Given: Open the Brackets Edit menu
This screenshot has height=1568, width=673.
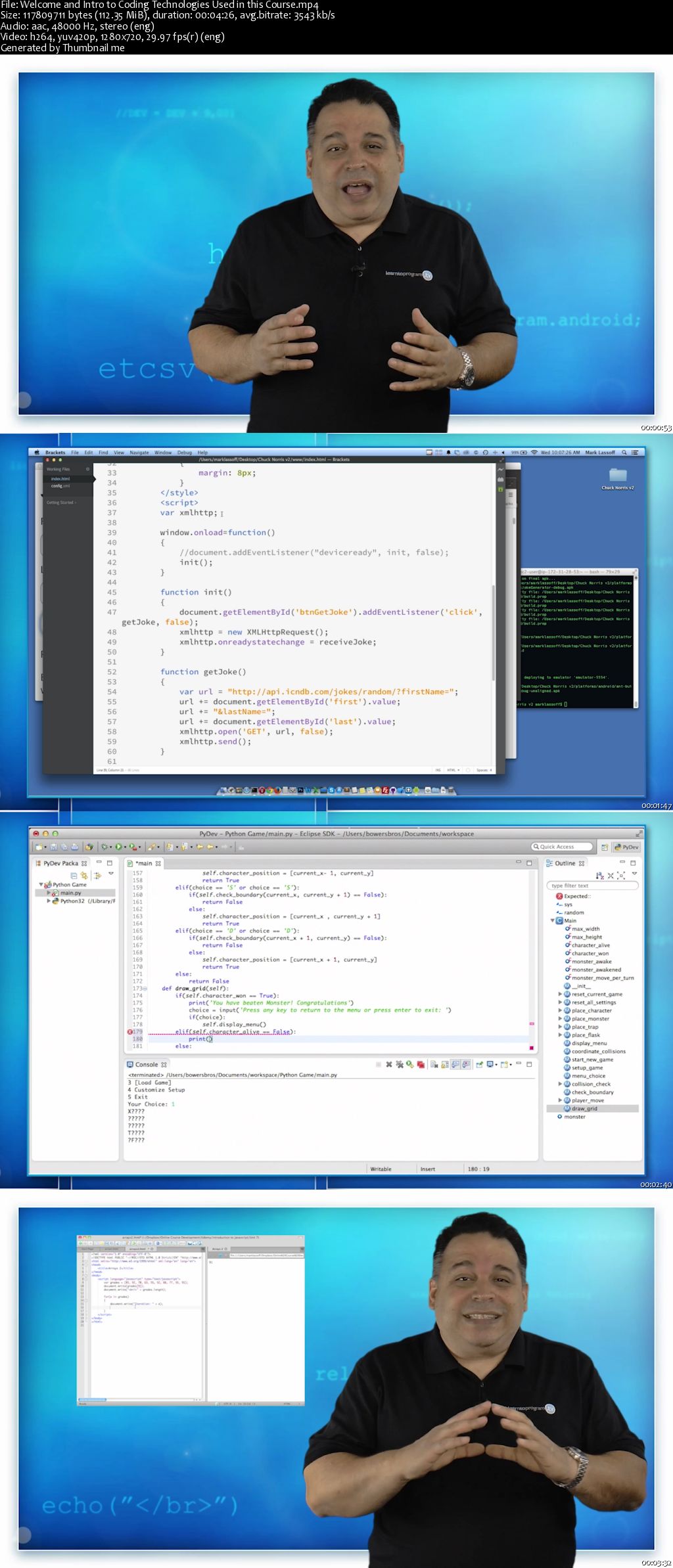Looking at the screenshot, I should (x=89, y=453).
